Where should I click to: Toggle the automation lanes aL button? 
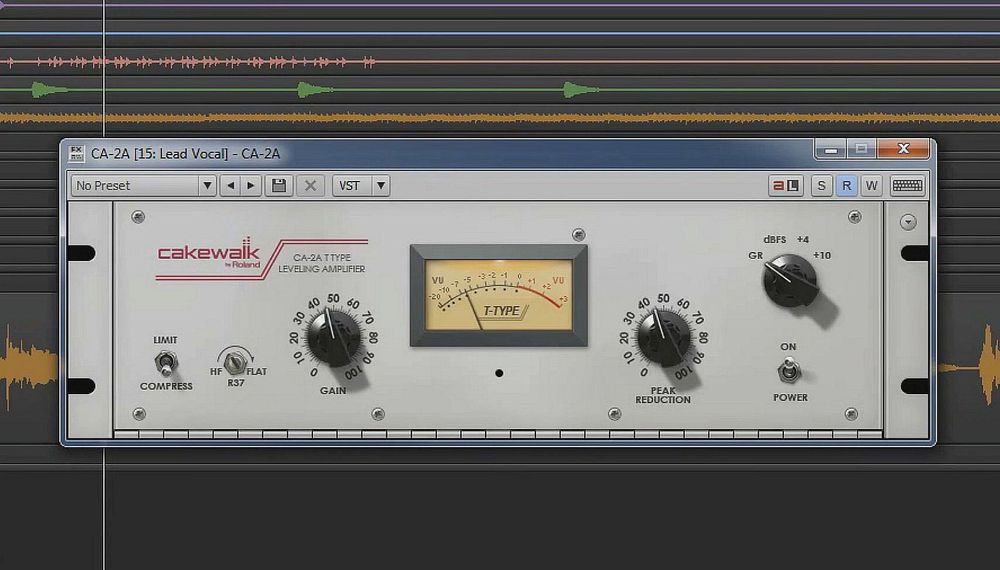786,186
